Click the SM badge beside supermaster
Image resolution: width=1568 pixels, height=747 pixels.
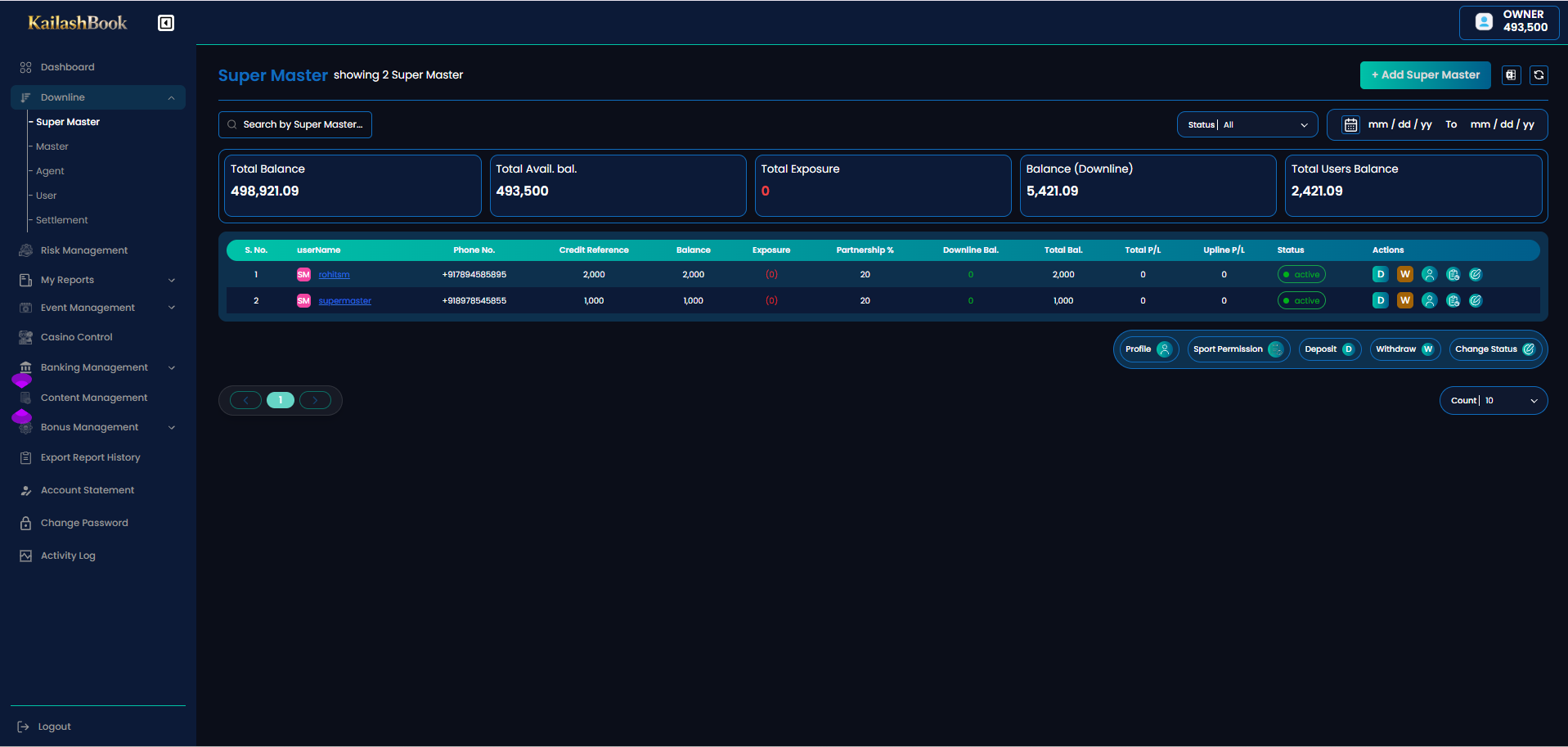pos(303,301)
